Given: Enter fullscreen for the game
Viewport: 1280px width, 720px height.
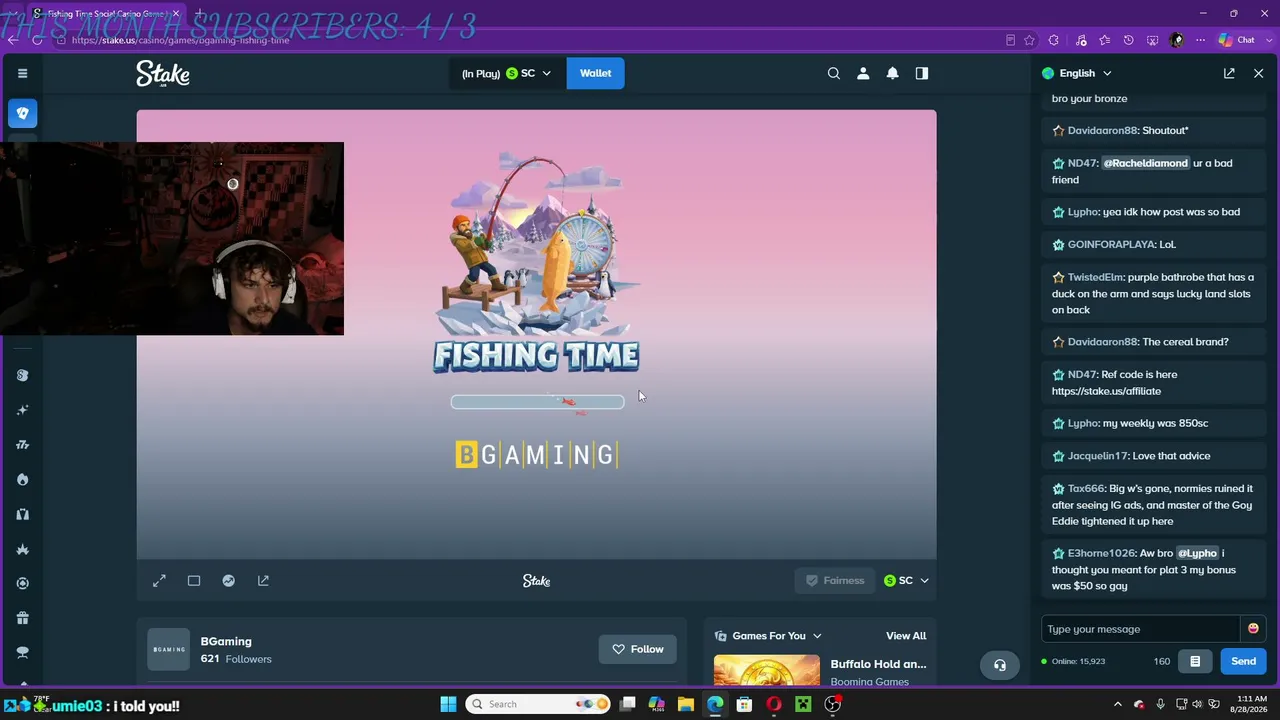Looking at the screenshot, I should click(159, 581).
